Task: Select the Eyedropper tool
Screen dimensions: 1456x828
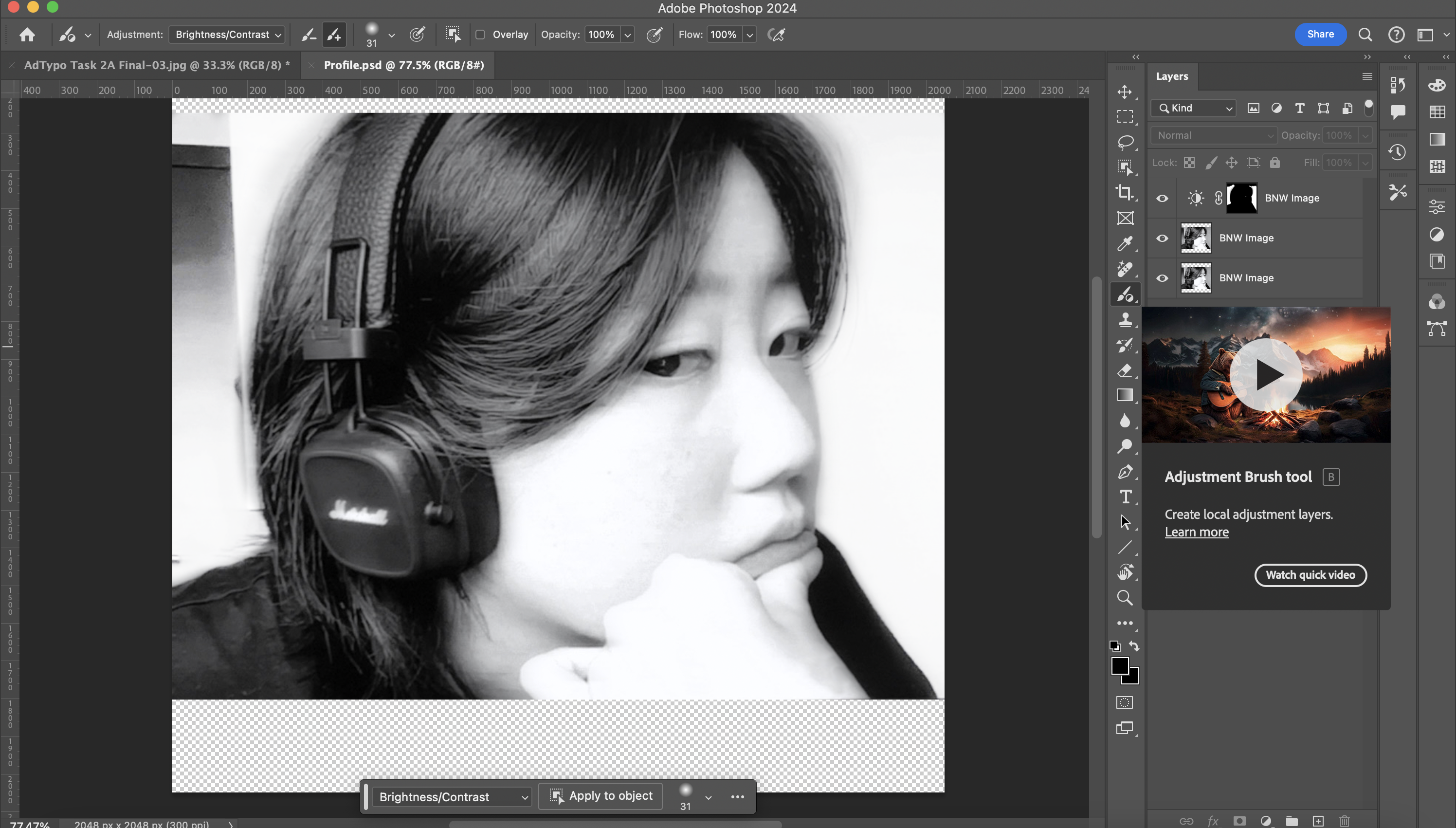Action: click(x=1124, y=244)
